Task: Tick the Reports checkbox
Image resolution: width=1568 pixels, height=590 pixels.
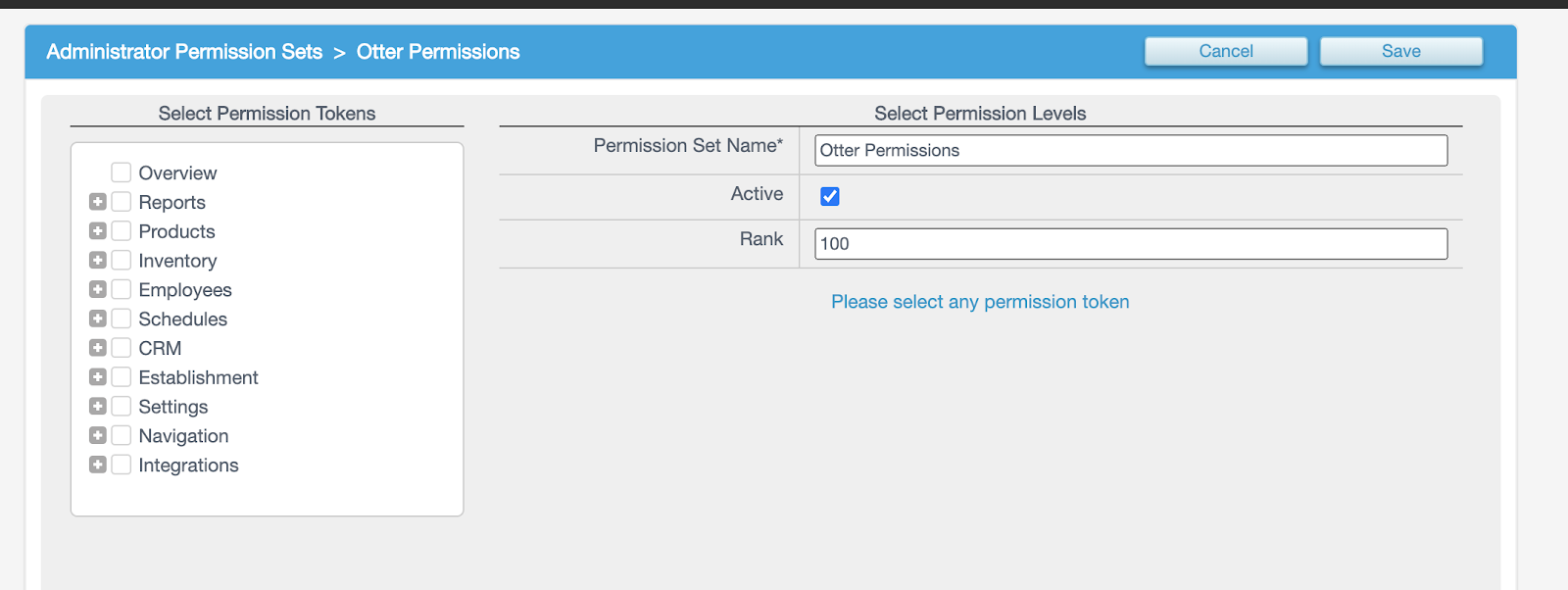Action: (x=122, y=202)
